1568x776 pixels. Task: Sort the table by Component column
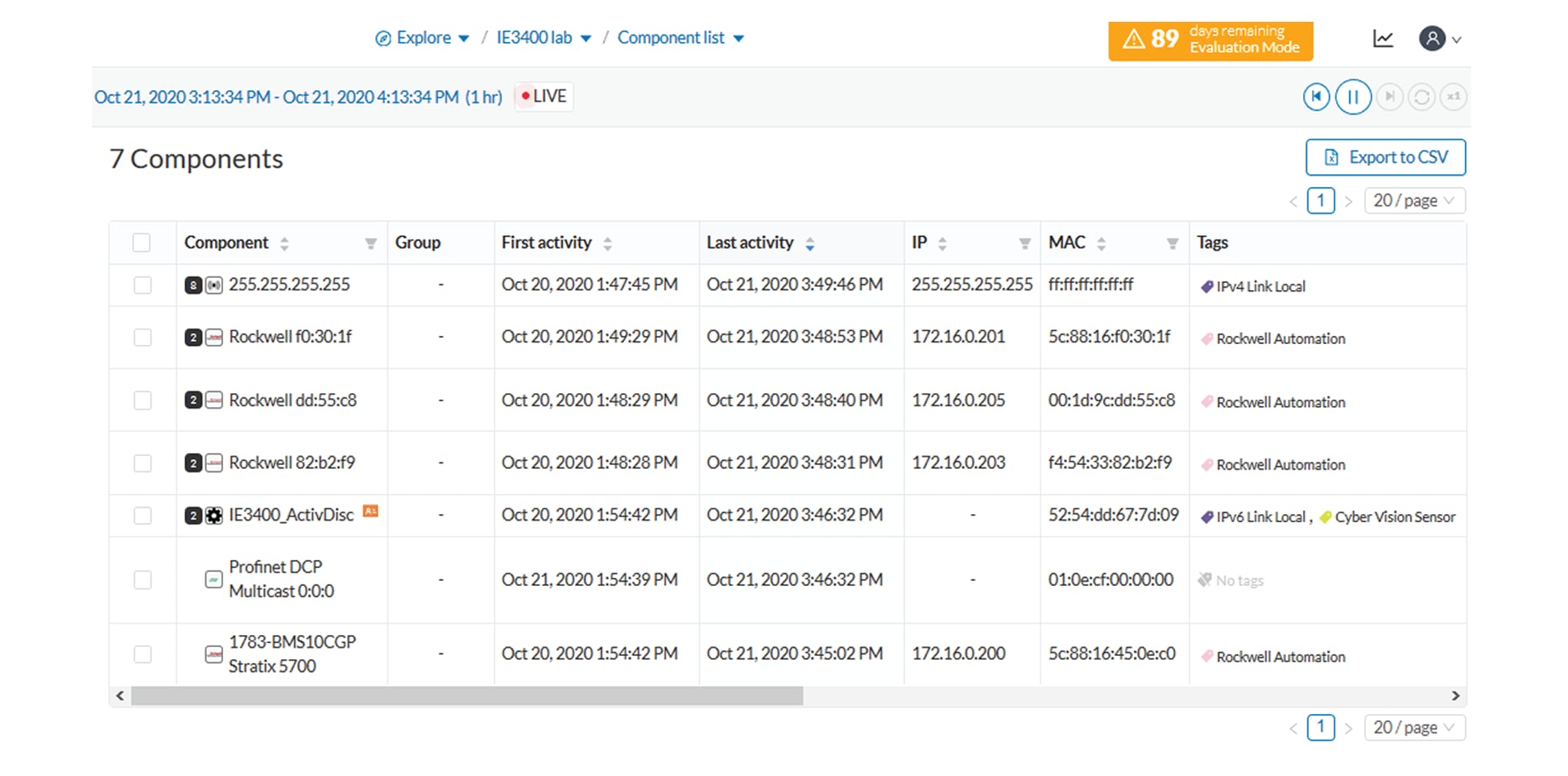284,243
